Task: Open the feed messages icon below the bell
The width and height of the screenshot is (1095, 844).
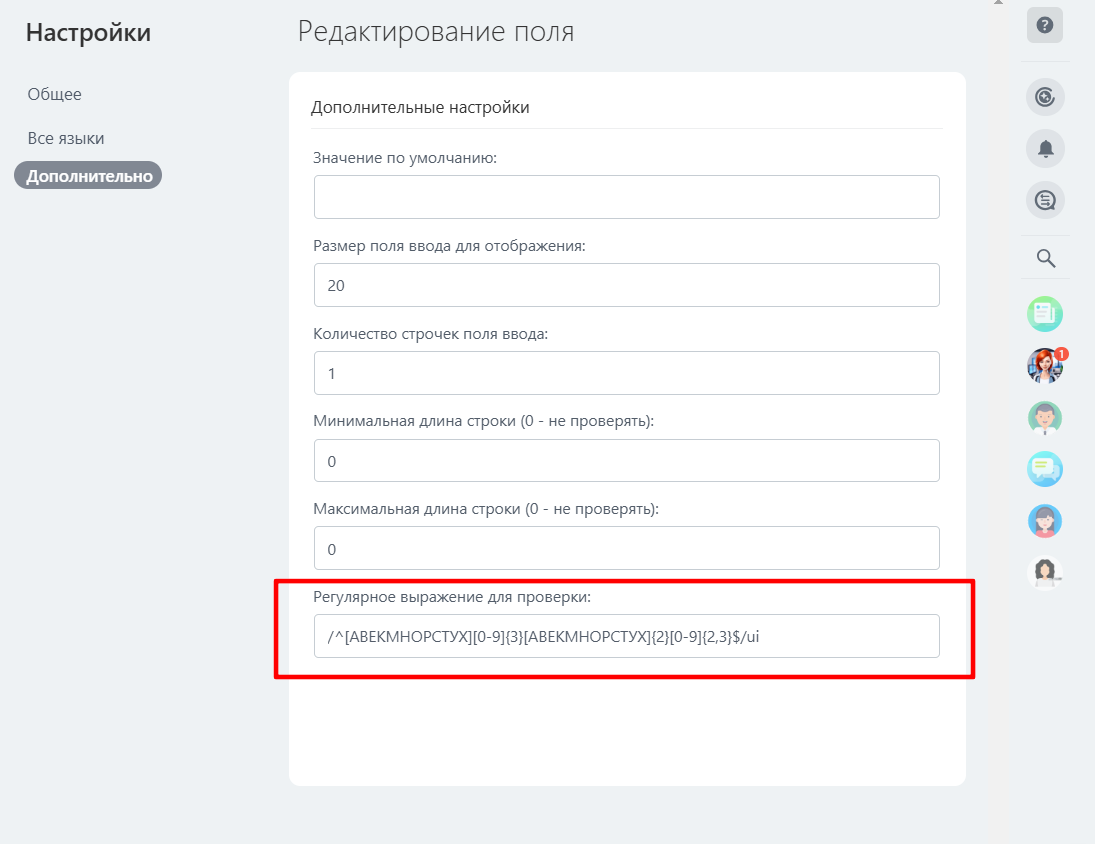Action: tap(1044, 200)
